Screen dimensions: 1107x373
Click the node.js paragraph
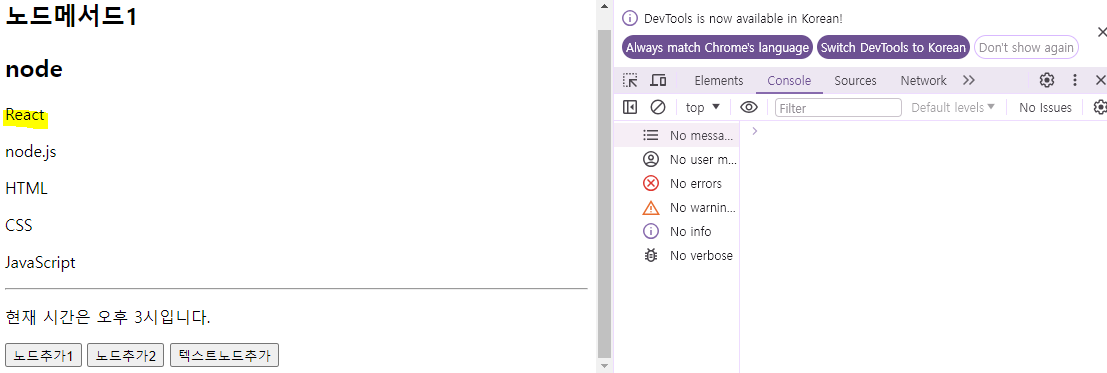(30, 152)
